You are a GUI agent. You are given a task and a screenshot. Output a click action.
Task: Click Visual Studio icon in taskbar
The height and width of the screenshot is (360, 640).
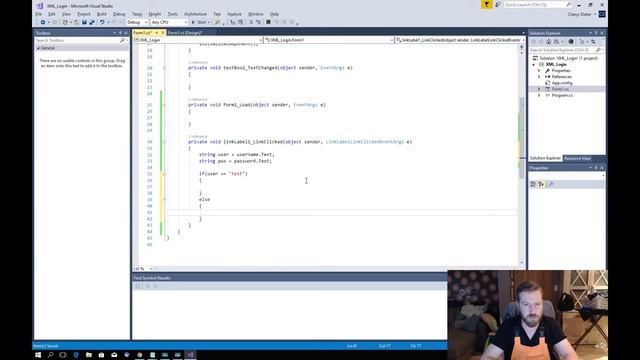(x=190, y=355)
